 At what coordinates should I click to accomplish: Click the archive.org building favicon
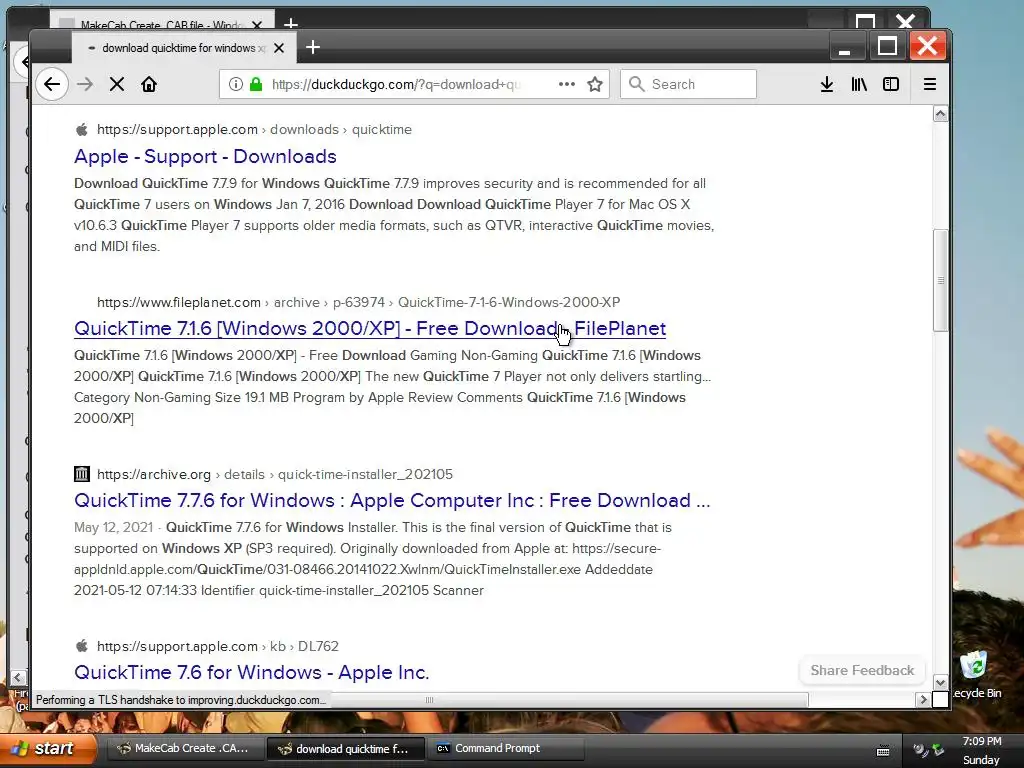click(82, 474)
